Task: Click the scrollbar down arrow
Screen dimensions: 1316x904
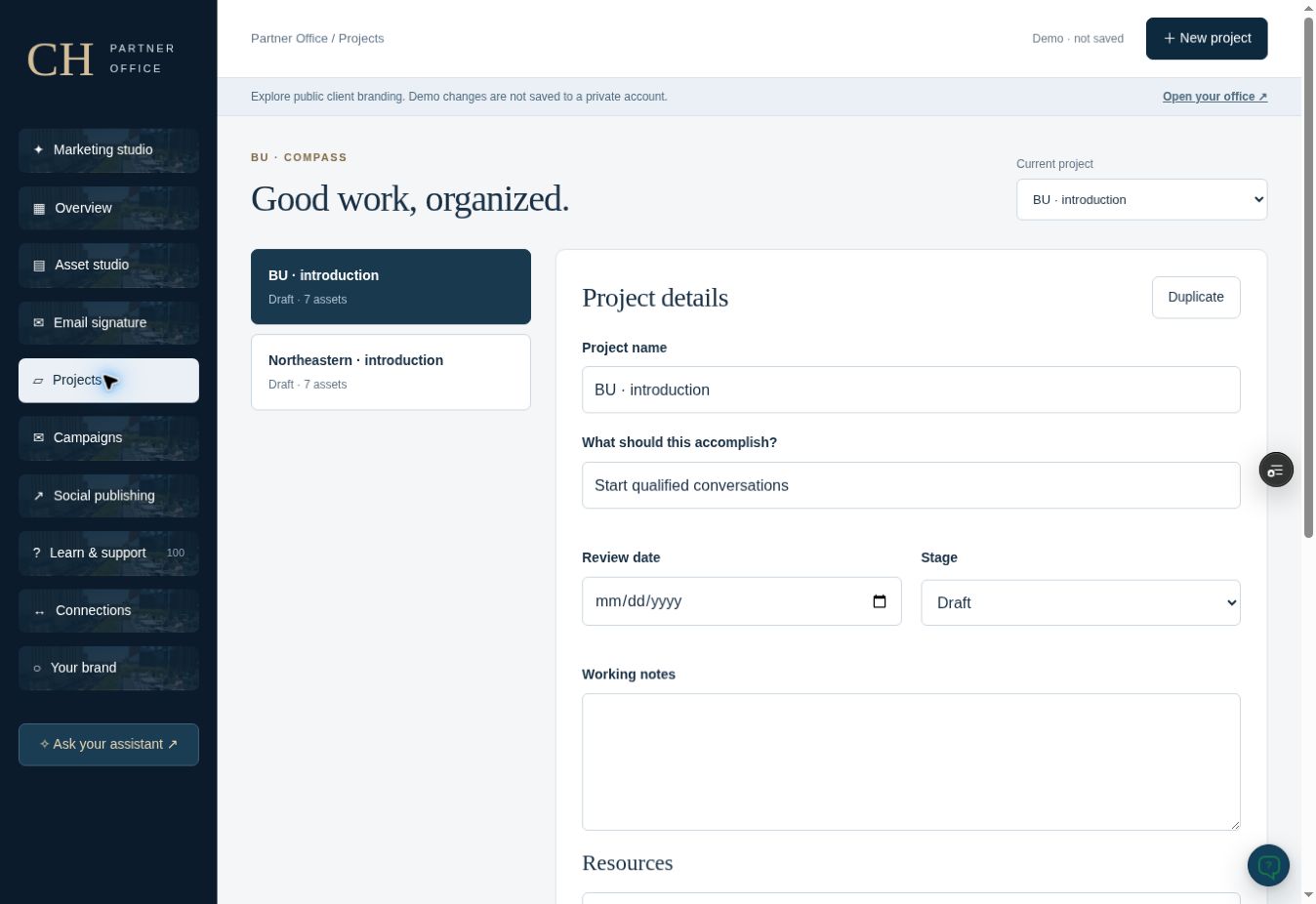Action: tap(1309, 895)
